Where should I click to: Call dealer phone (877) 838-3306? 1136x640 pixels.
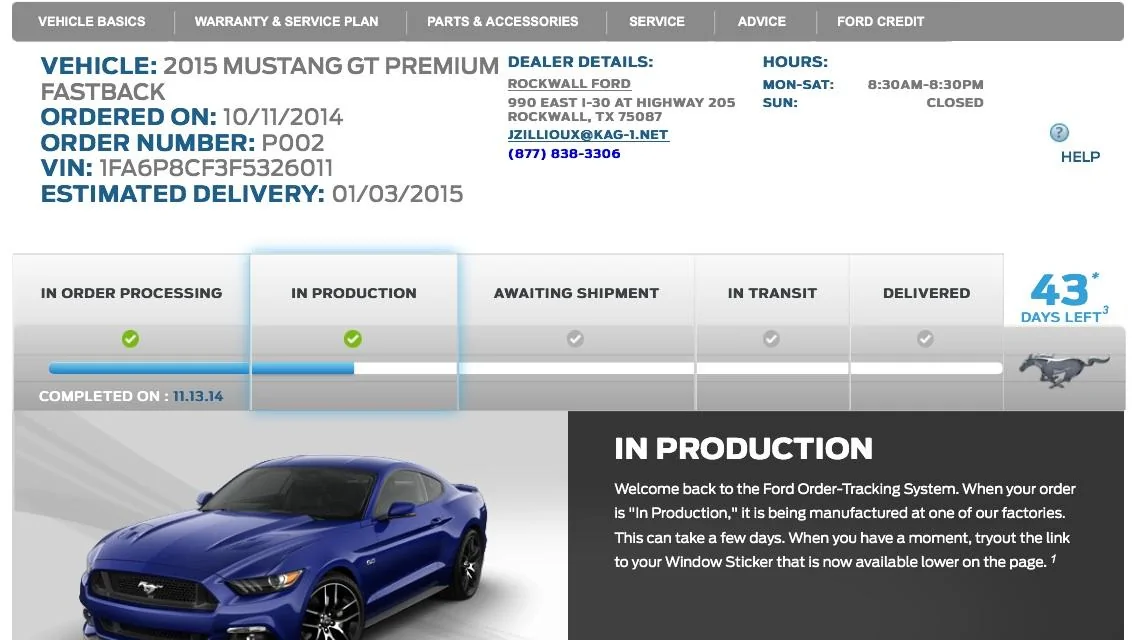tap(564, 154)
